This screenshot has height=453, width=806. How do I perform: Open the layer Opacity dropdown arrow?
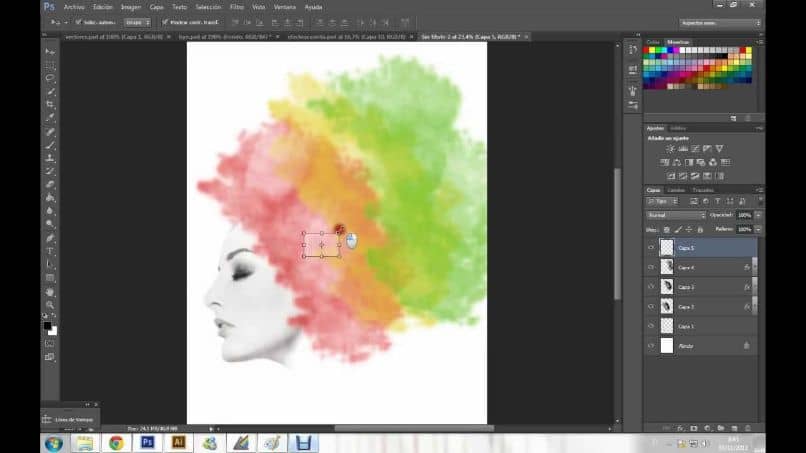pyautogui.click(x=758, y=215)
